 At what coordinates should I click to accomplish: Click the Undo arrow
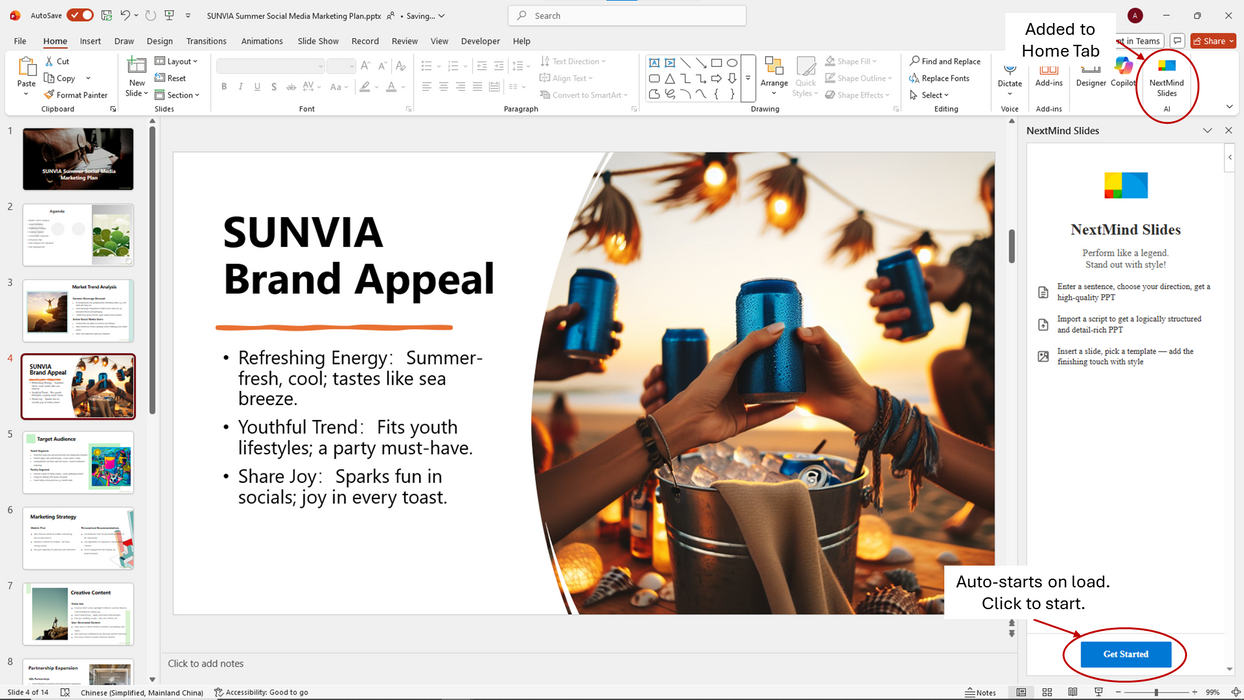pos(125,16)
